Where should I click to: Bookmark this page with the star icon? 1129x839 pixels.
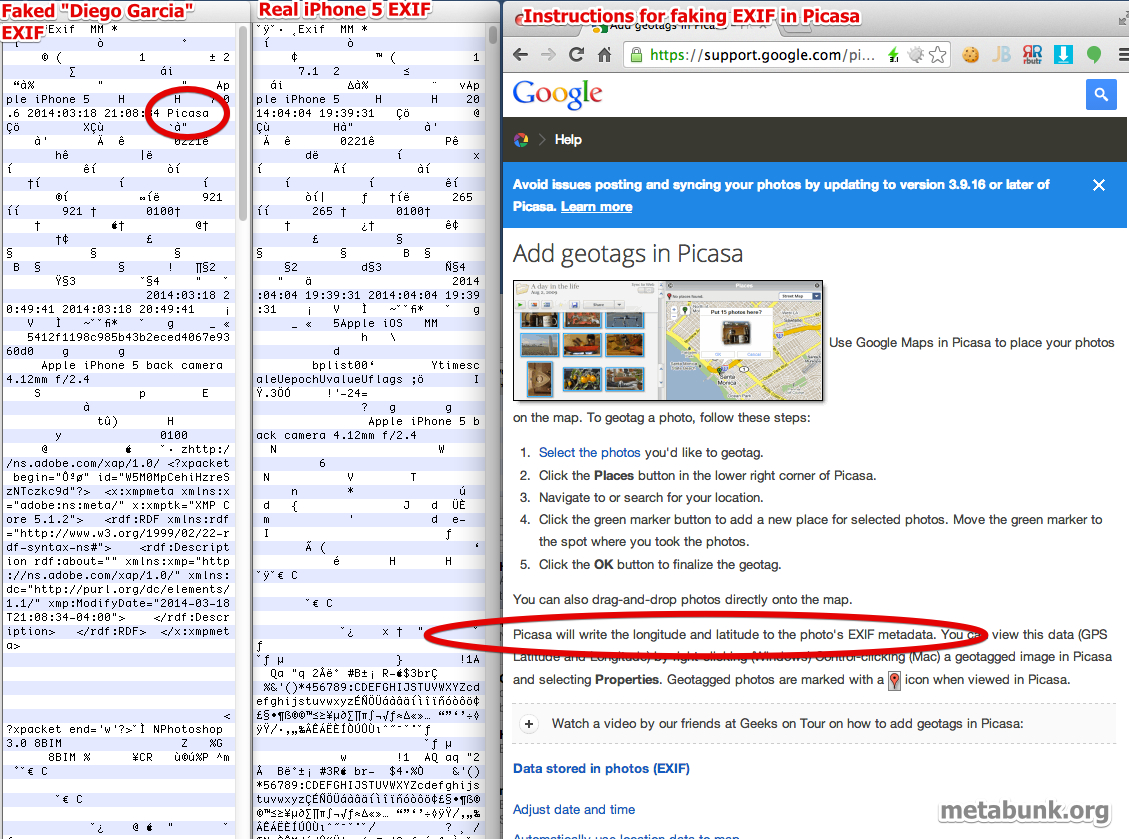937,55
